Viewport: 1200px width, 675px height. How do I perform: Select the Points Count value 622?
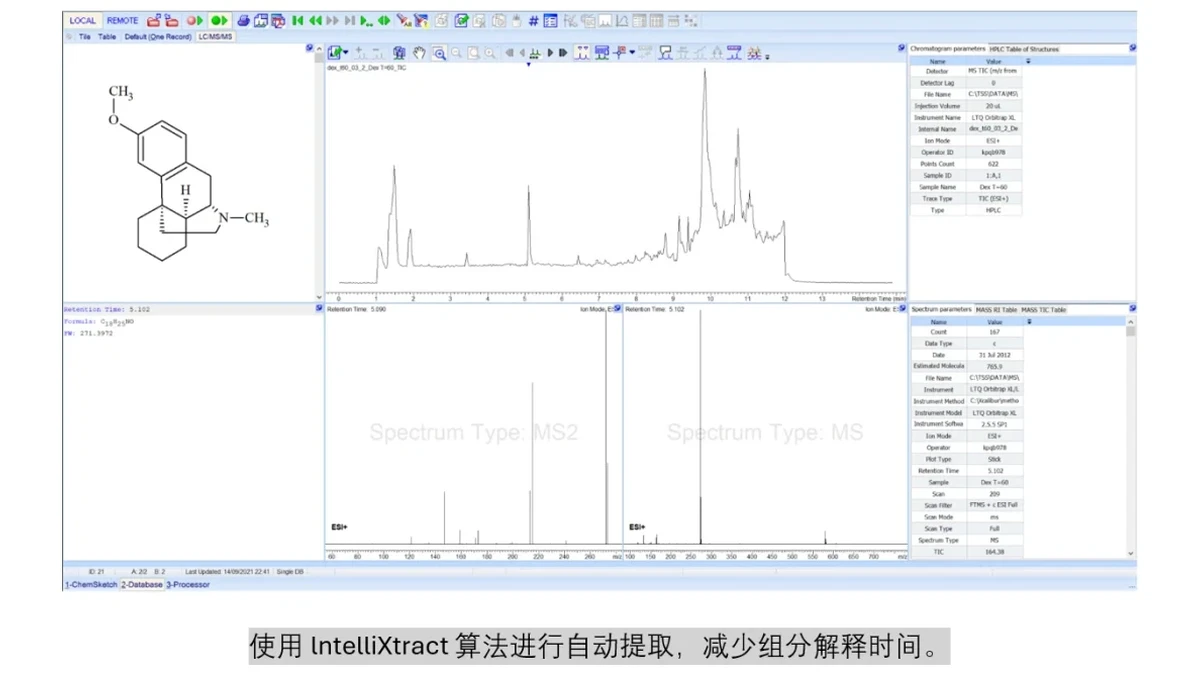coord(994,164)
